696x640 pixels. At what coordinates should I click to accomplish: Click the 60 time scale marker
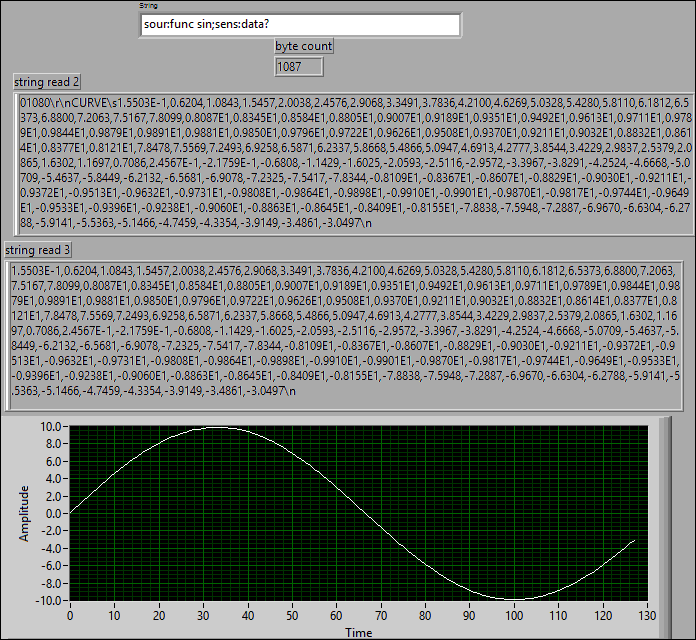coord(336,616)
